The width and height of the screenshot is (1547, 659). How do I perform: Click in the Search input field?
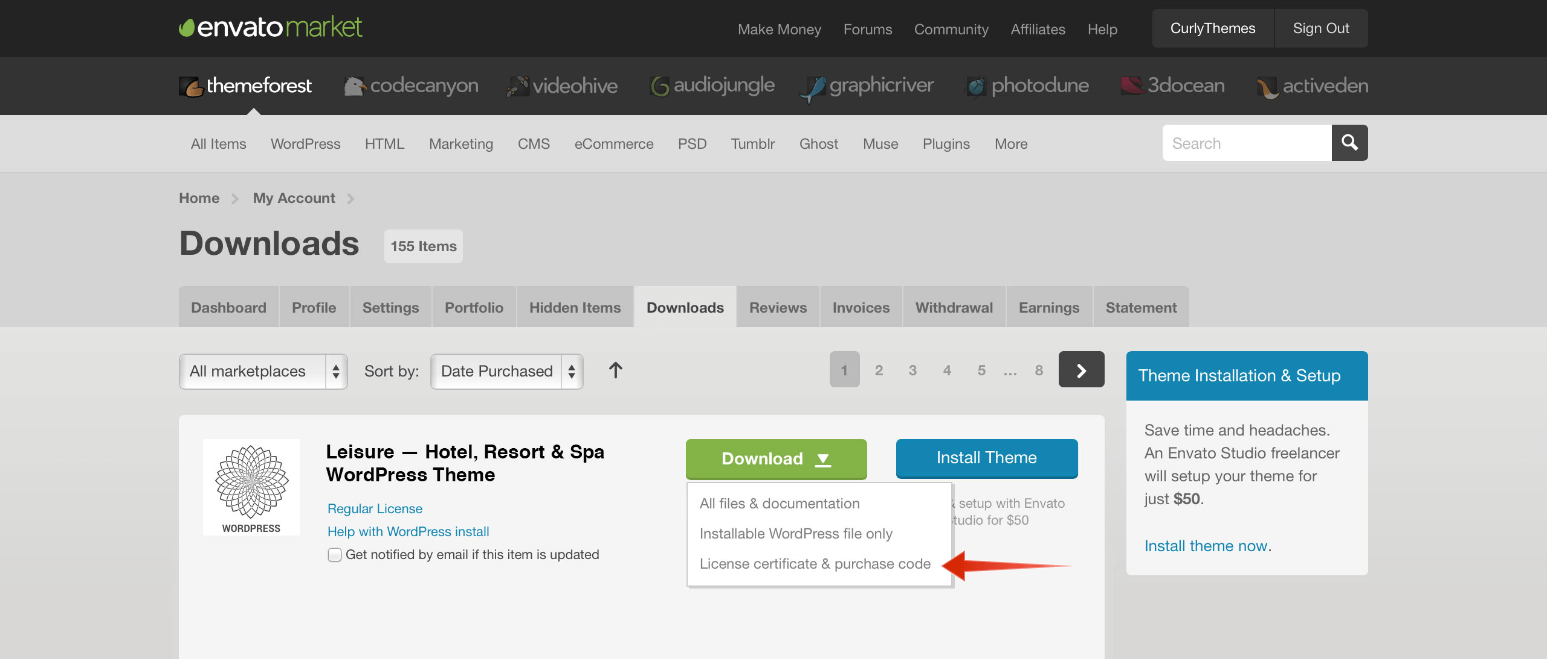[x=1247, y=143]
